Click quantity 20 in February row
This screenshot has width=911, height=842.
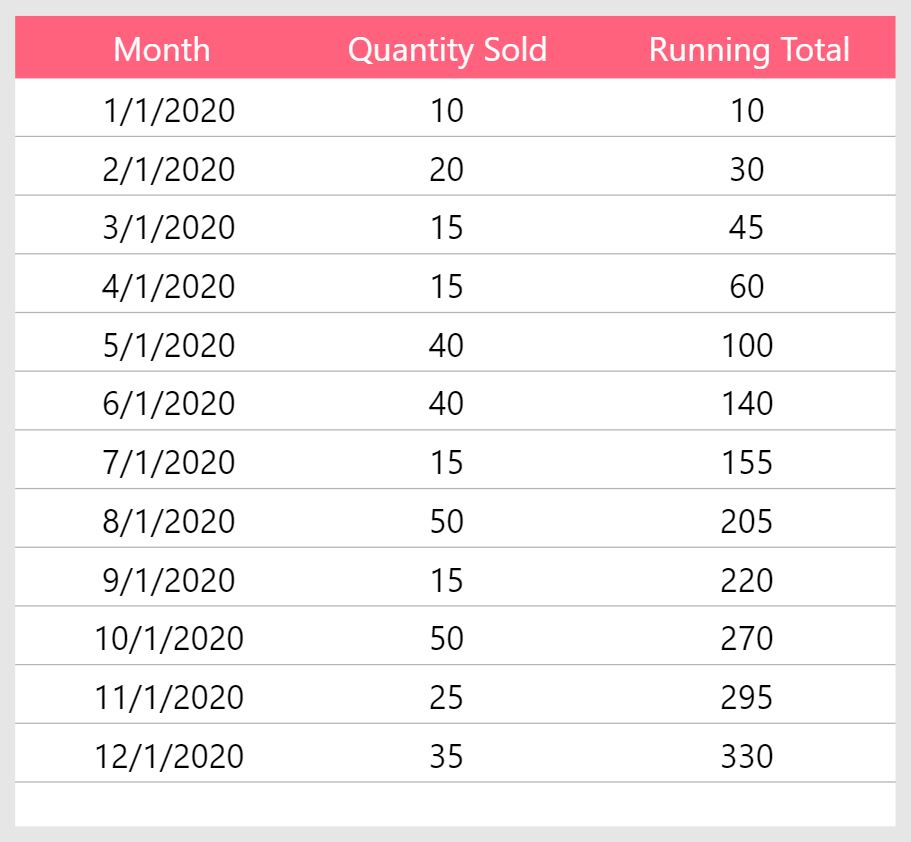pos(446,169)
